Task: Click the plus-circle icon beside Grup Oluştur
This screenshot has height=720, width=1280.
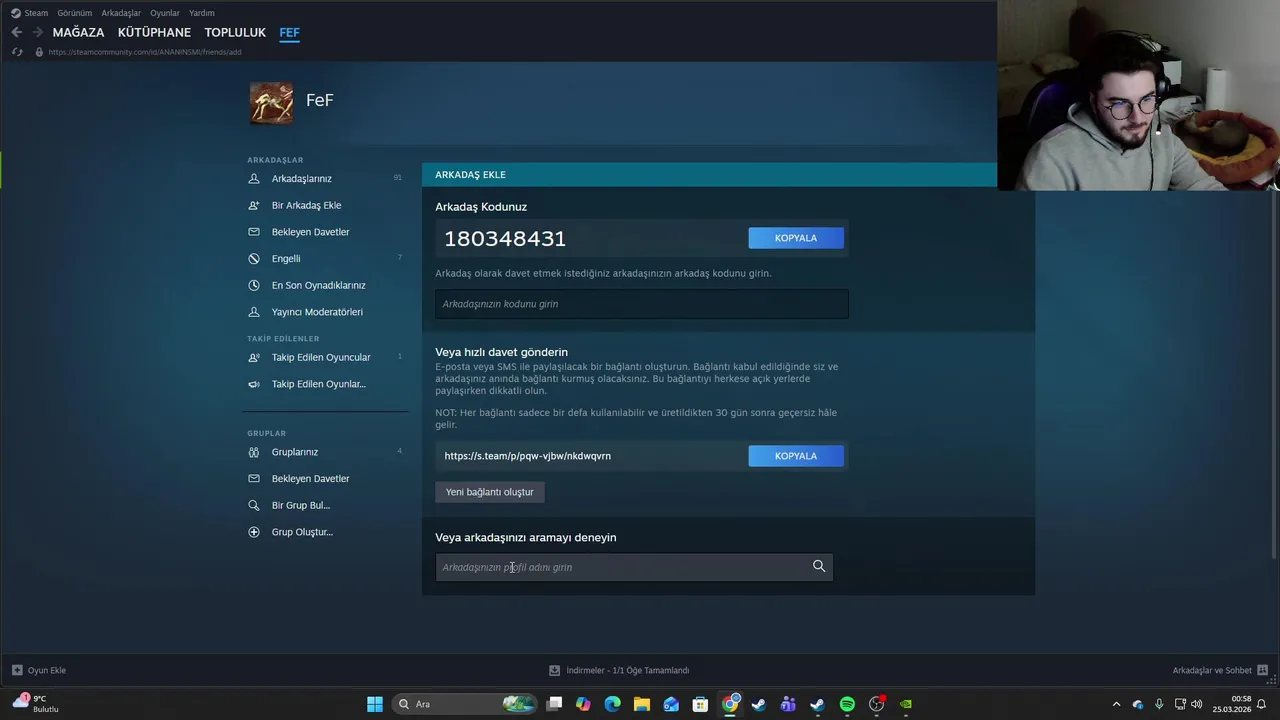Action: point(253,532)
